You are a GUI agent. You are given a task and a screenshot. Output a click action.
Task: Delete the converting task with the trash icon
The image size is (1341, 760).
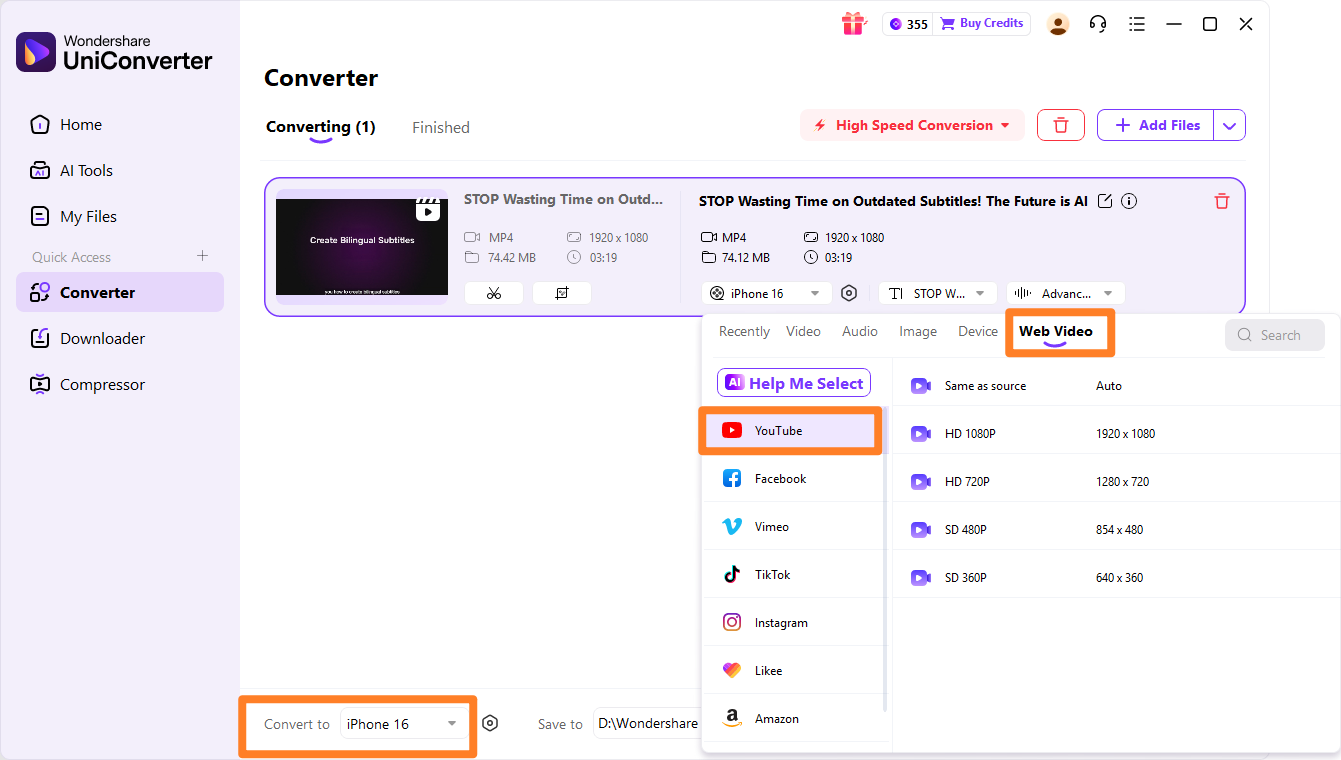click(1221, 201)
